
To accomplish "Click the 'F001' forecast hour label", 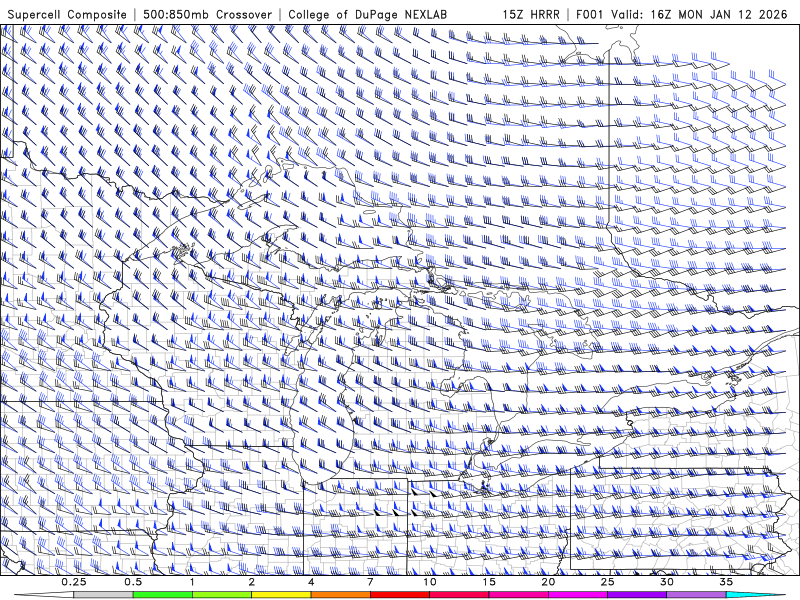I will tap(591, 14).
